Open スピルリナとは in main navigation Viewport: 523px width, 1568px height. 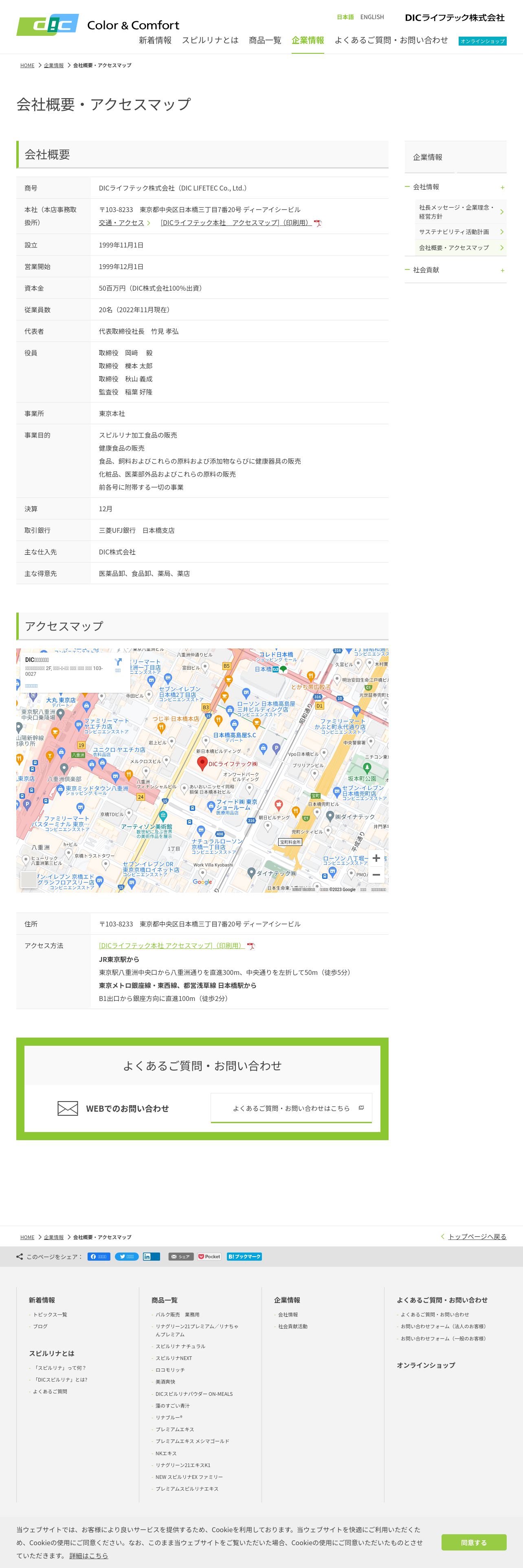coord(210,40)
